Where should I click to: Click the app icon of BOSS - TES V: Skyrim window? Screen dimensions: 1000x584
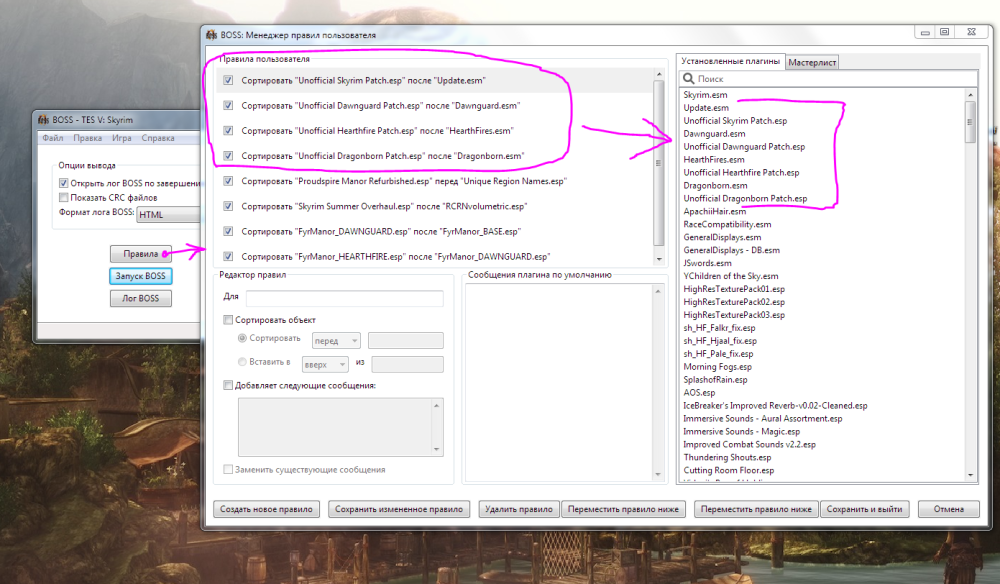(43, 119)
